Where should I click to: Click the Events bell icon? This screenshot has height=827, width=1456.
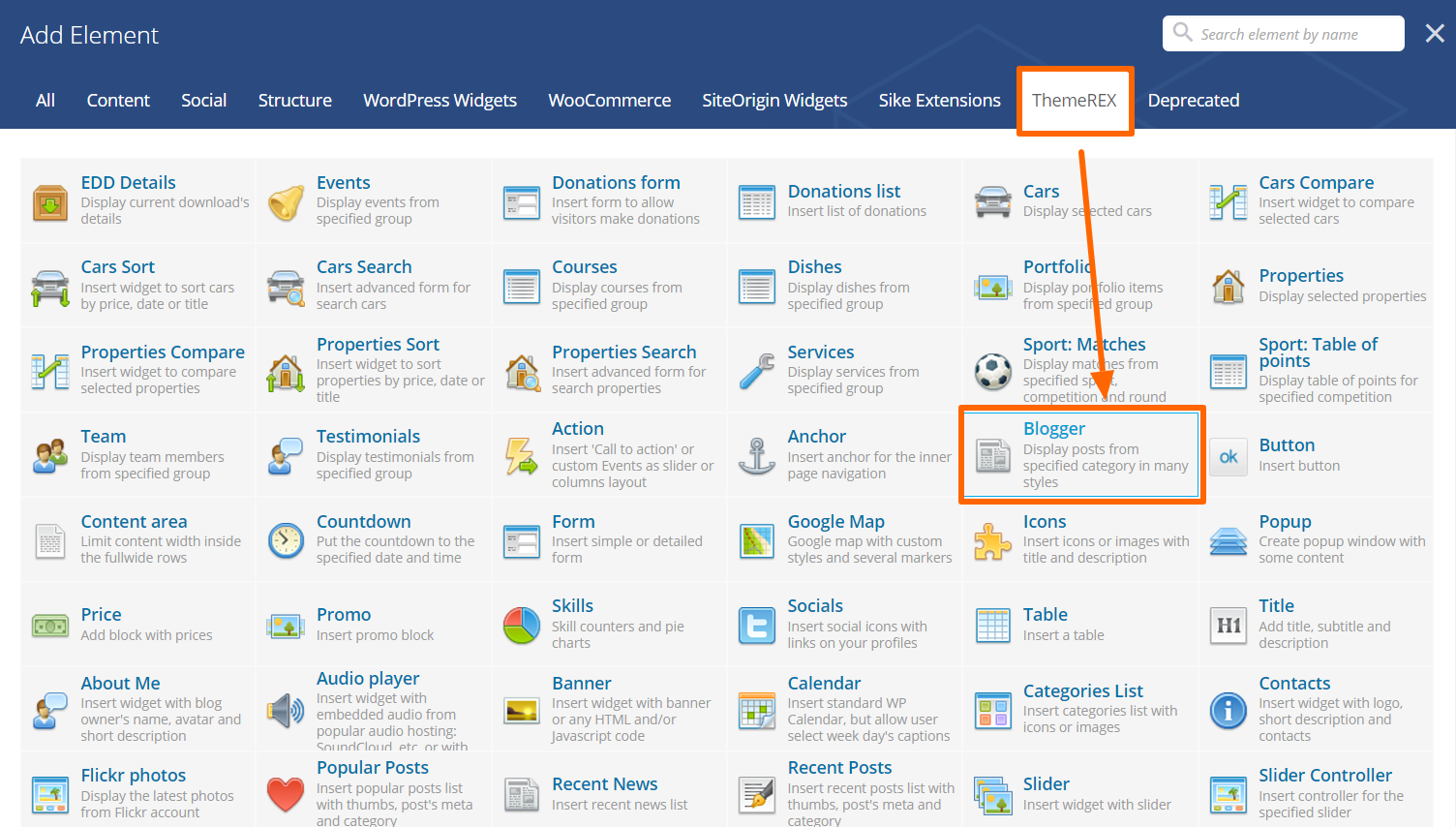(x=286, y=201)
